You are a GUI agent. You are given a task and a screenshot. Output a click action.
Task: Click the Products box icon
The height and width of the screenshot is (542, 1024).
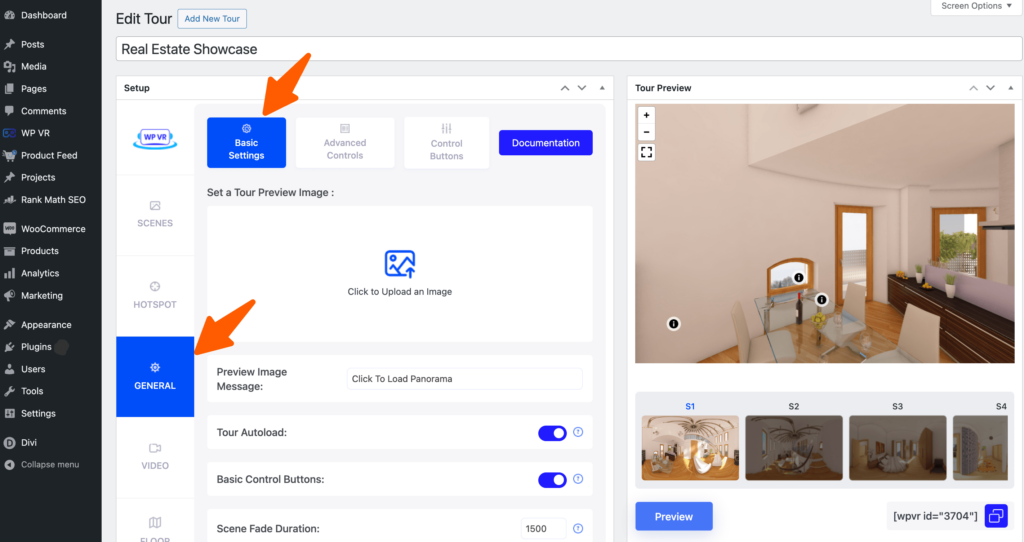9,251
